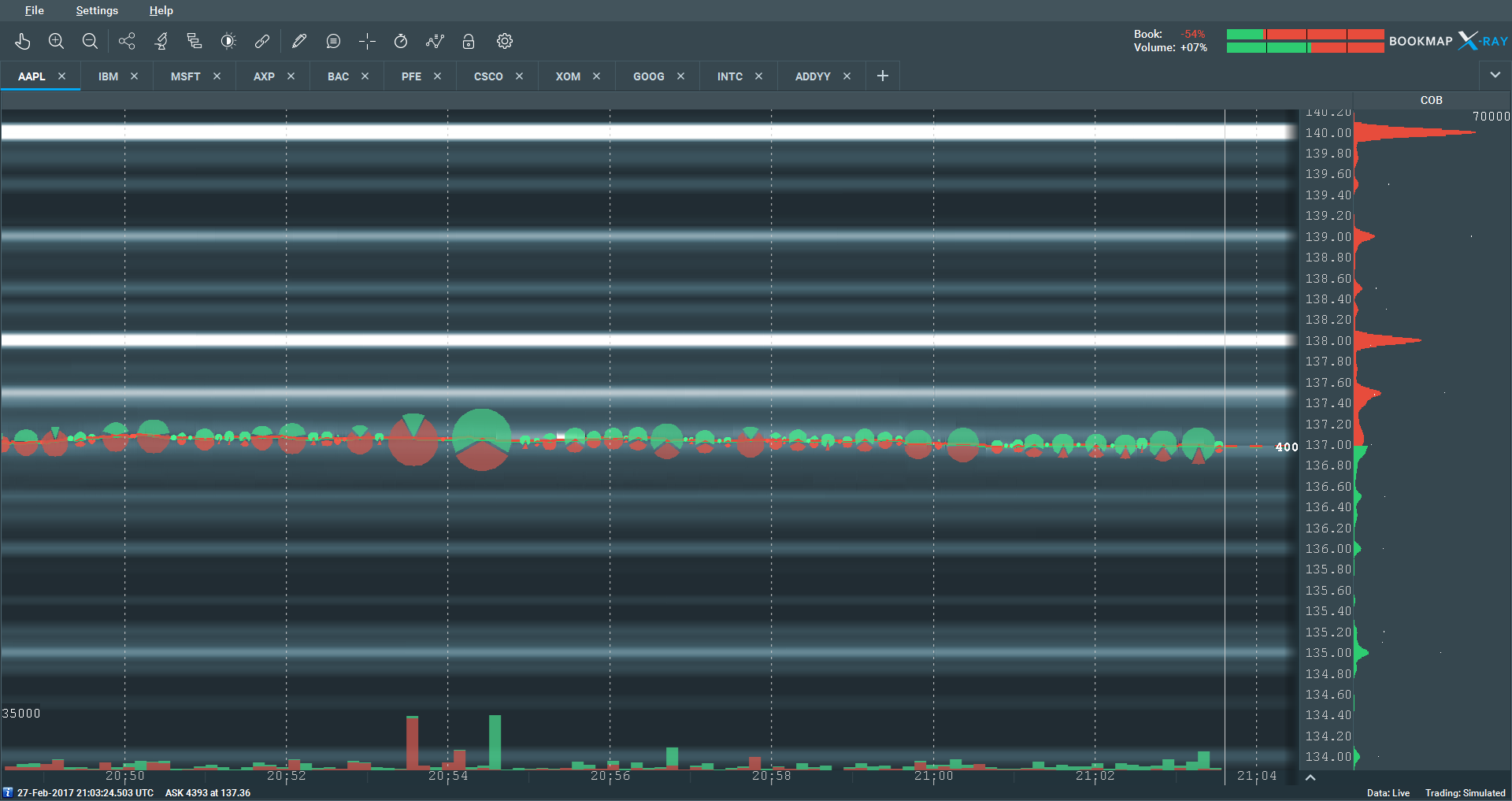Enable the crosshair tool

[x=367, y=41]
